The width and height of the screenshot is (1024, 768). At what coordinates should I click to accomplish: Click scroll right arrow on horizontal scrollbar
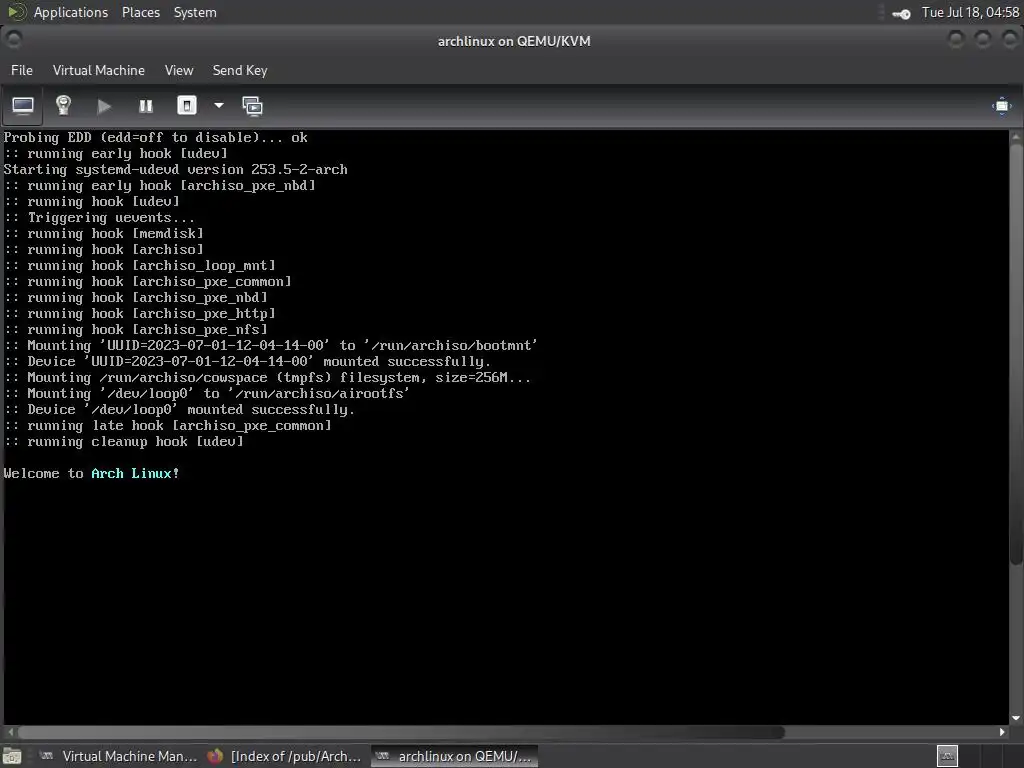[1002, 732]
